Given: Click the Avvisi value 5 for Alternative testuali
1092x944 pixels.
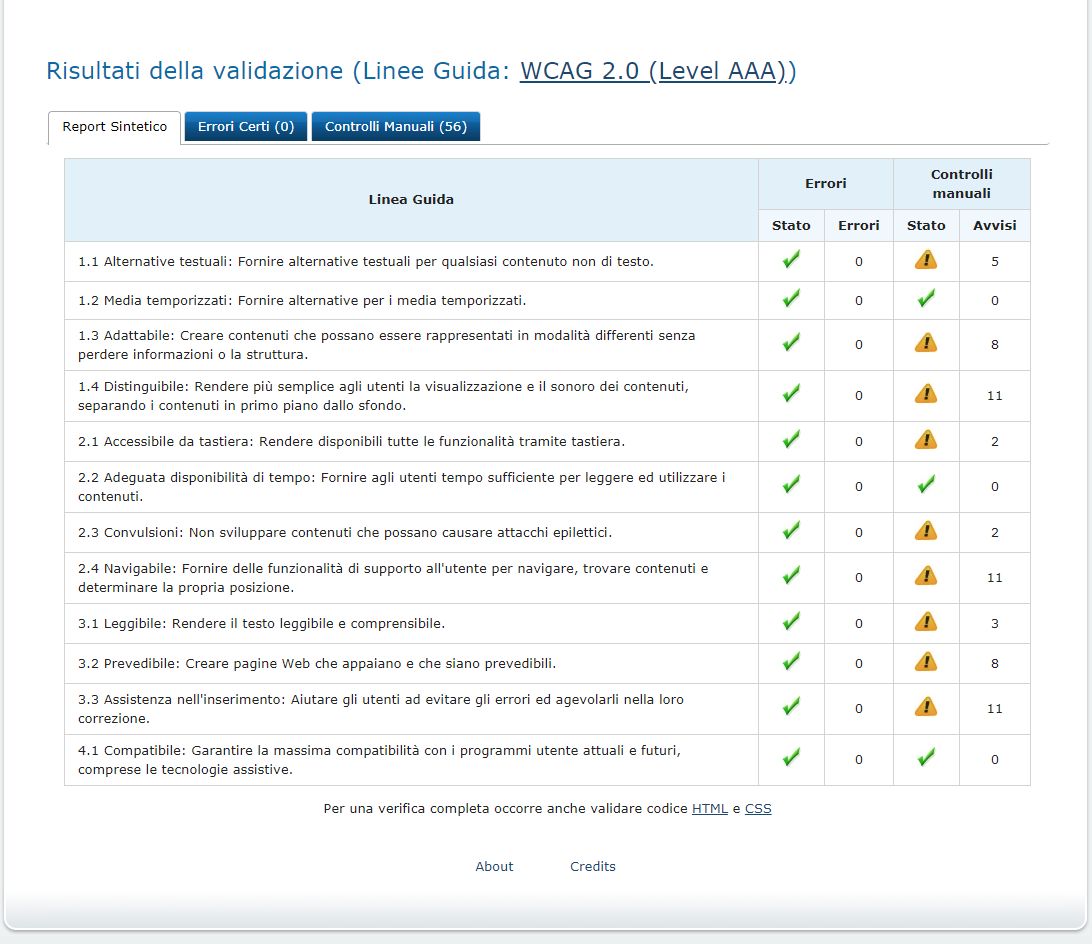Looking at the screenshot, I should coord(994,261).
